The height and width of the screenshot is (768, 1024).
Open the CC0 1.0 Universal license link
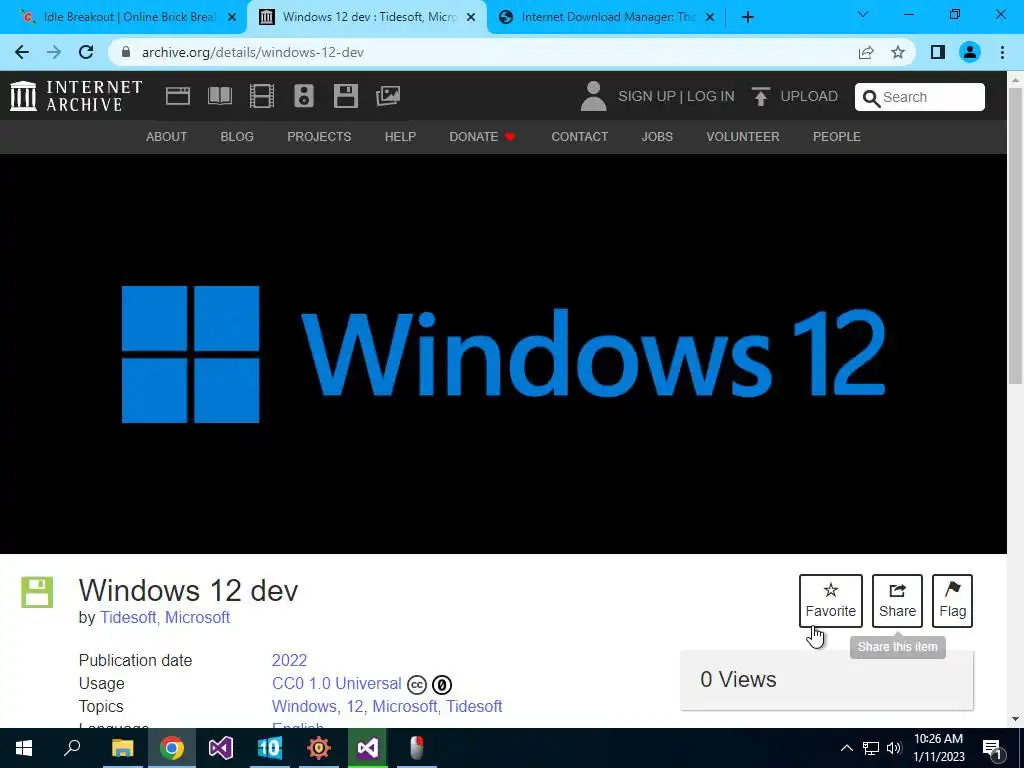click(x=336, y=684)
